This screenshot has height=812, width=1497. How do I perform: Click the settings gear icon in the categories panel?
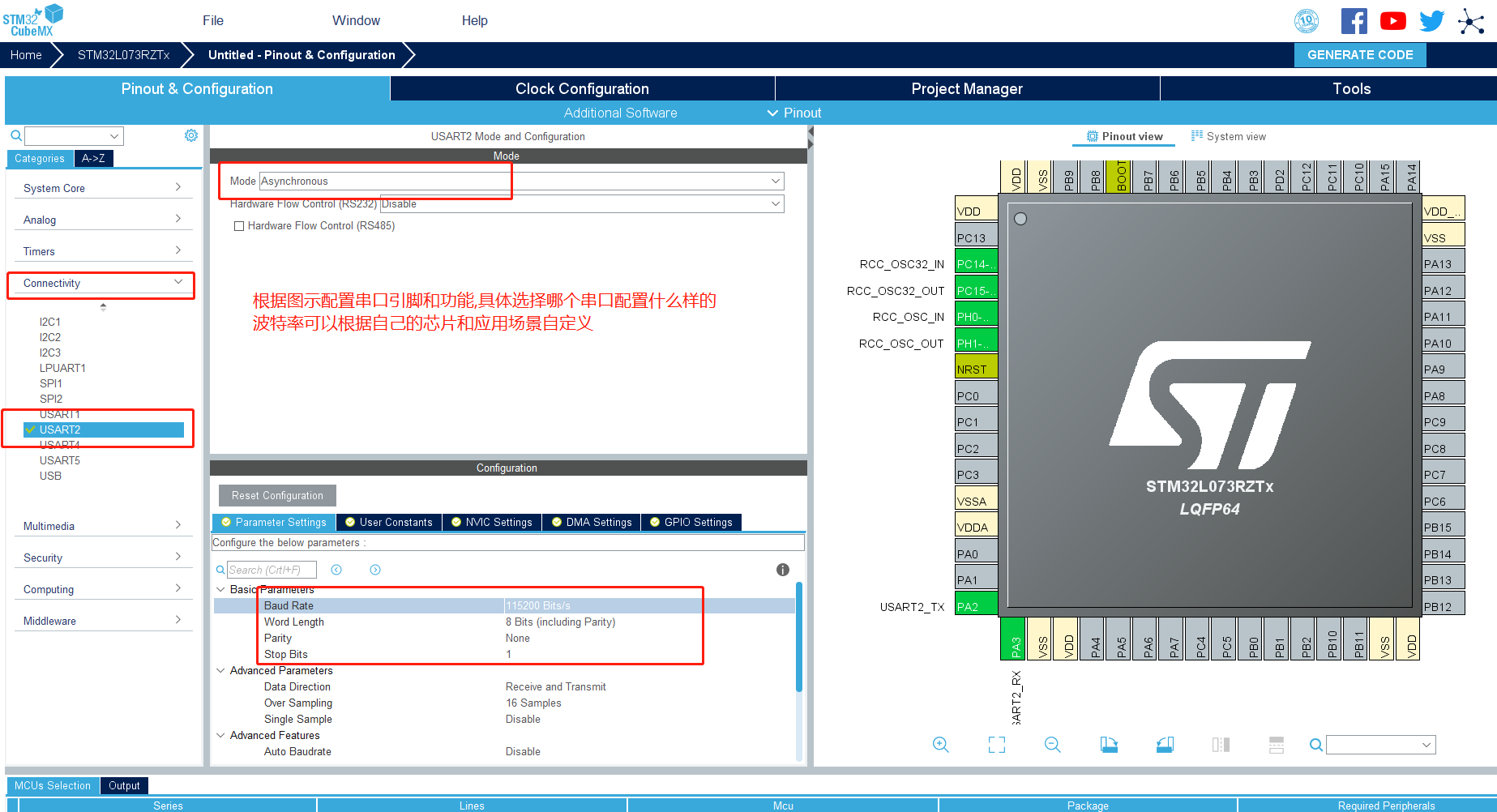191,135
